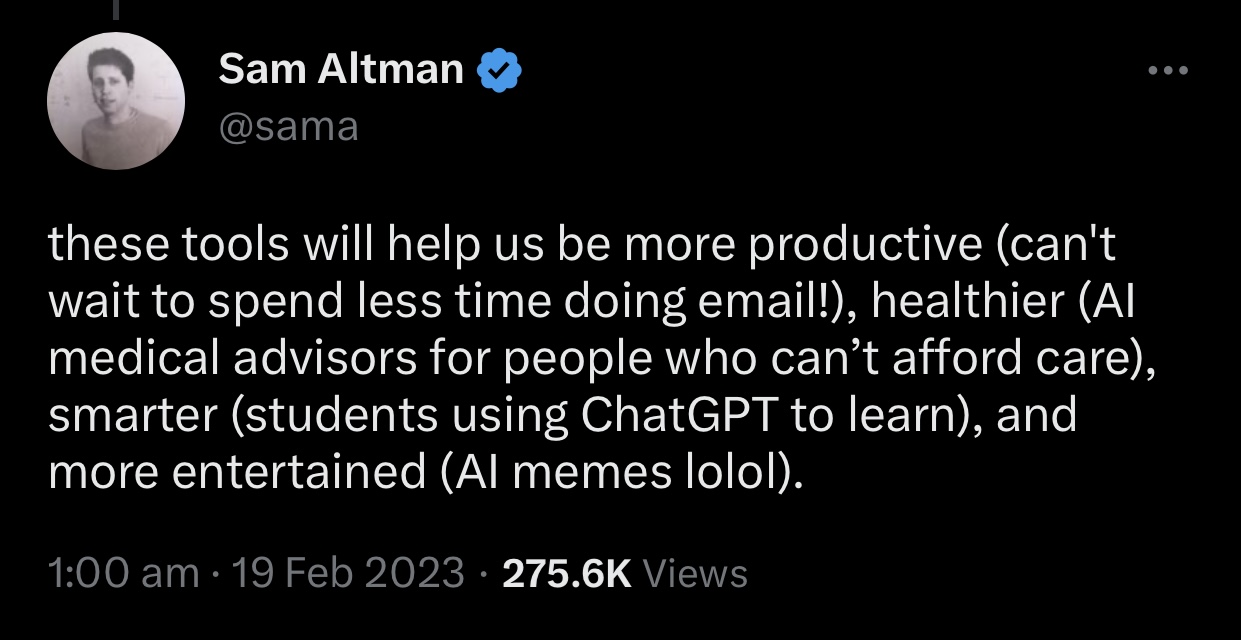The image size is (1241, 640).
Task: Open the 275.6K view count
Action: (x=566, y=573)
